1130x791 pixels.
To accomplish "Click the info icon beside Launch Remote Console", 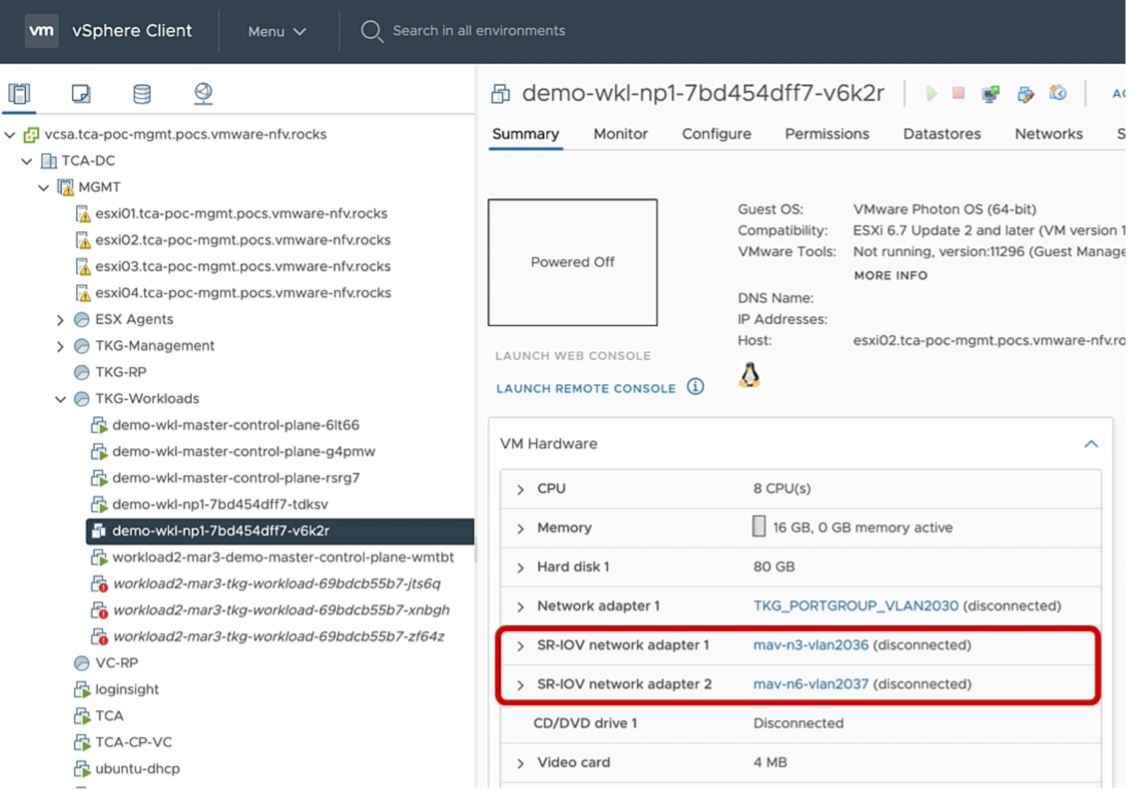I will (x=695, y=387).
